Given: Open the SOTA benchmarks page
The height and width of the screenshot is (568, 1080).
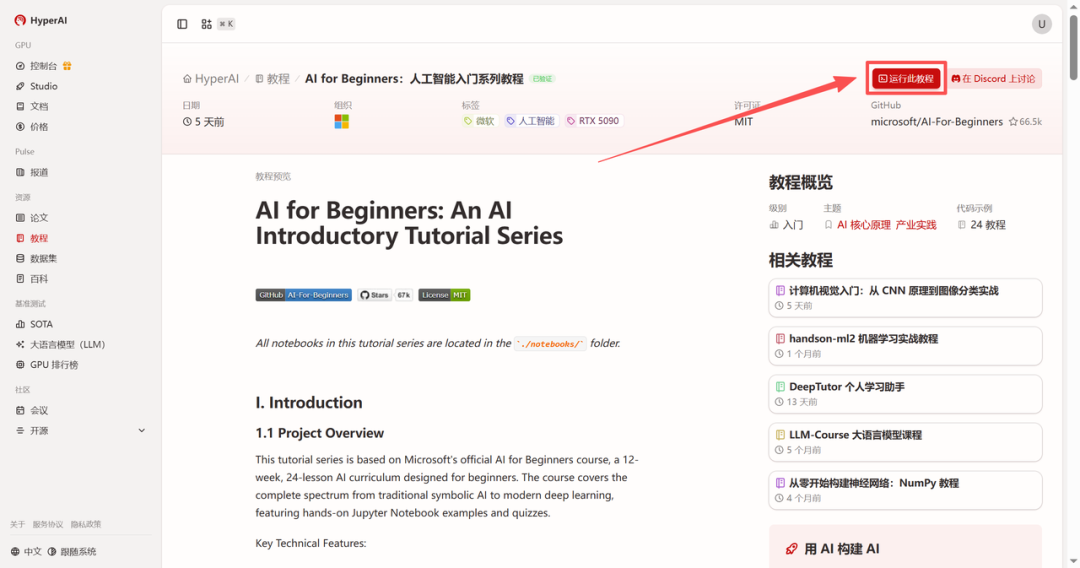Looking at the screenshot, I should click(x=34, y=324).
